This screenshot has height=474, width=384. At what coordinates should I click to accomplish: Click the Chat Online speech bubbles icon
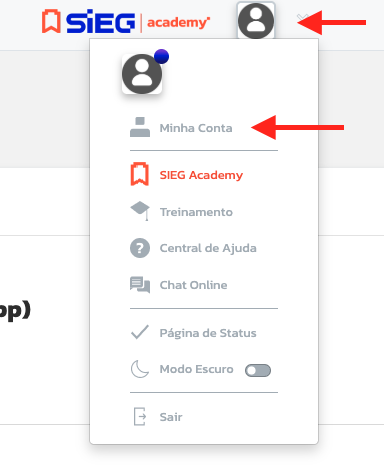tap(140, 285)
